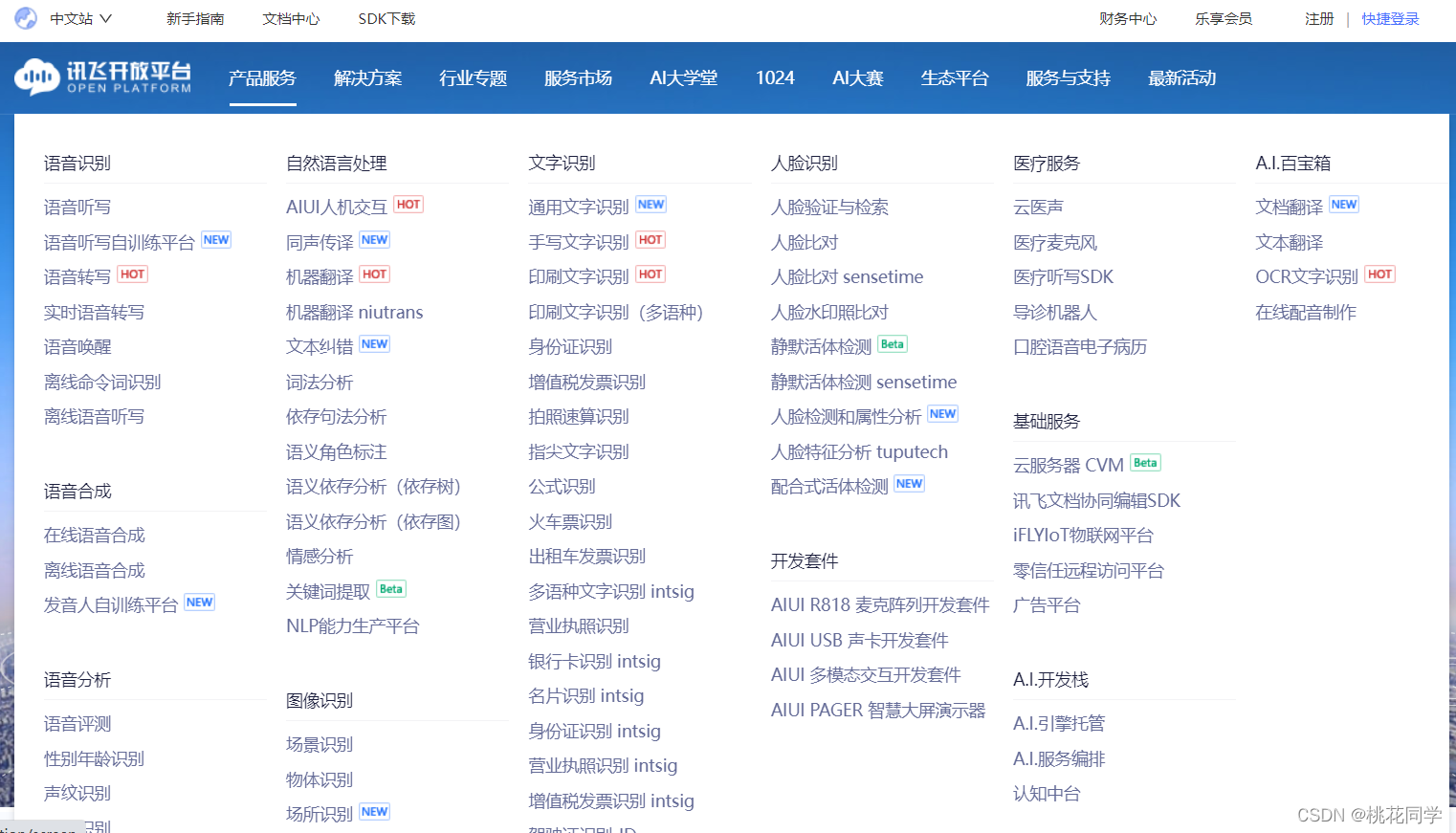Viewport: 1456px width, 833px height.
Task: Select the AI大赛 navigation tab
Action: point(857,78)
